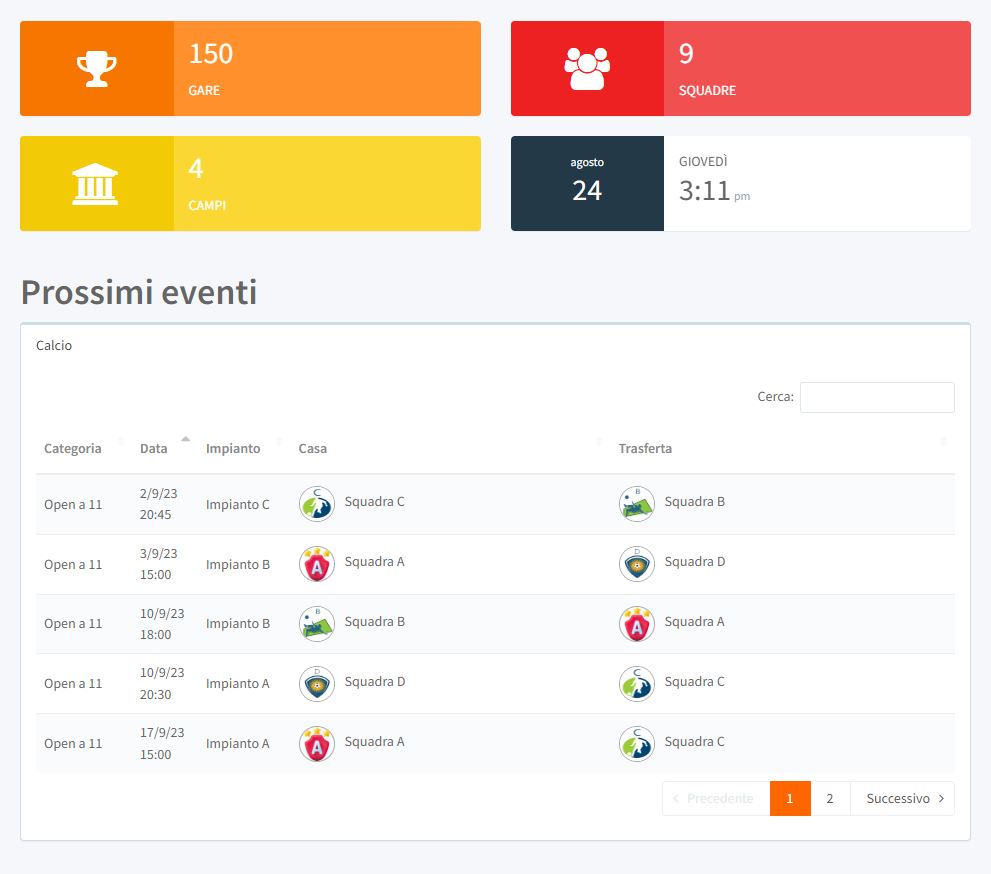Click Squadra D logo in 3/9/23 row
Image resolution: width=991 pixels, height=874 pixels.
point(637,564)
